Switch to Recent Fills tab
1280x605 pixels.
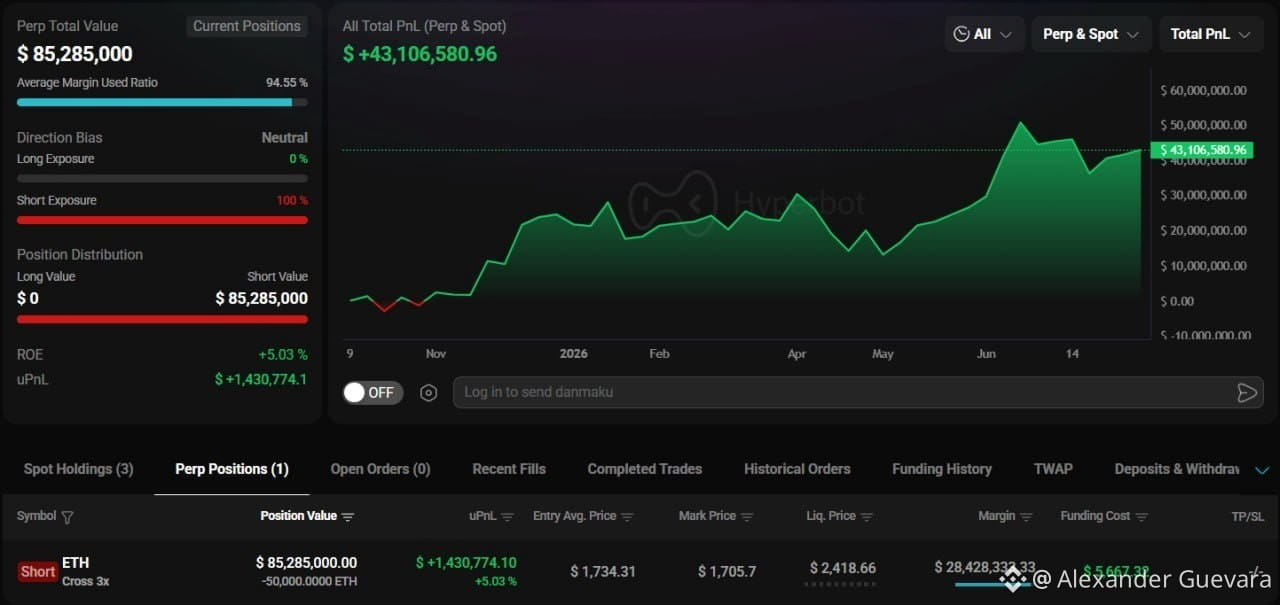click(509, 469)
